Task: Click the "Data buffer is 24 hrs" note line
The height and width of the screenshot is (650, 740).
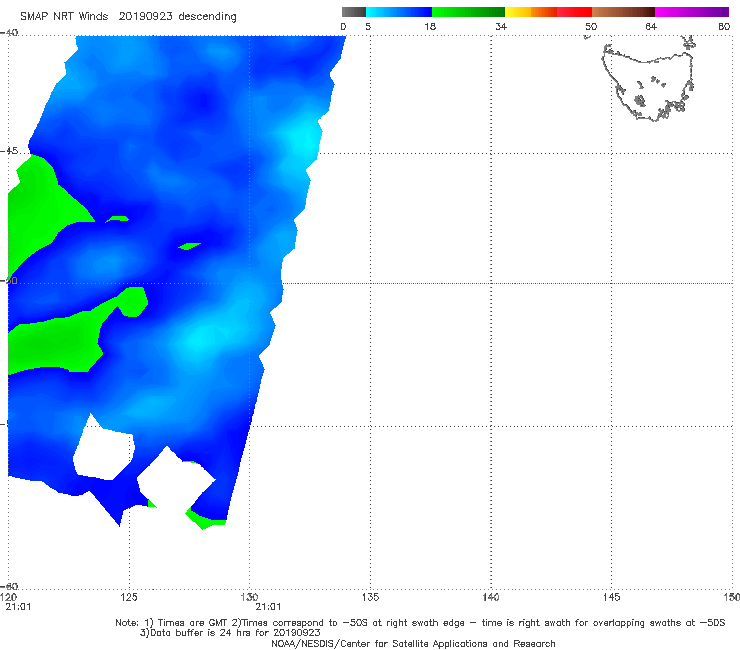Action: point(230,633)
